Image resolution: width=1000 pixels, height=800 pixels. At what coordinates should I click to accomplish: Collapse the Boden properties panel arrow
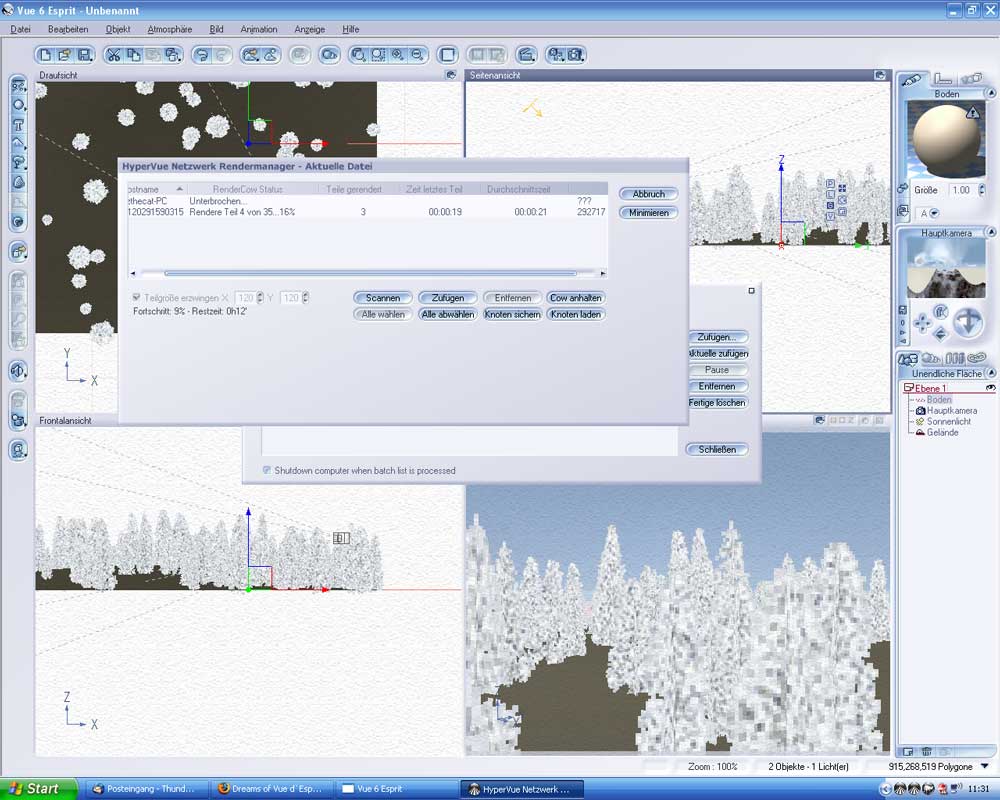click(990, 94)
